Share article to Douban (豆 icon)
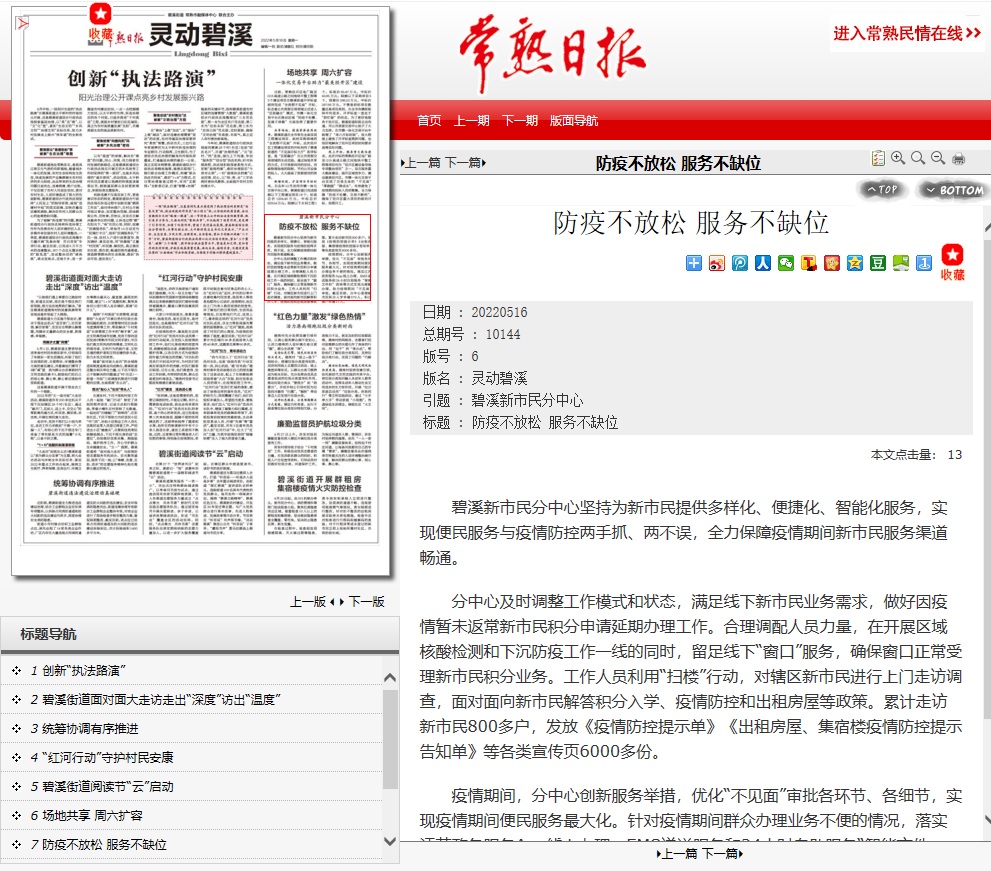991x871 pixels. [x=878, y=263]
